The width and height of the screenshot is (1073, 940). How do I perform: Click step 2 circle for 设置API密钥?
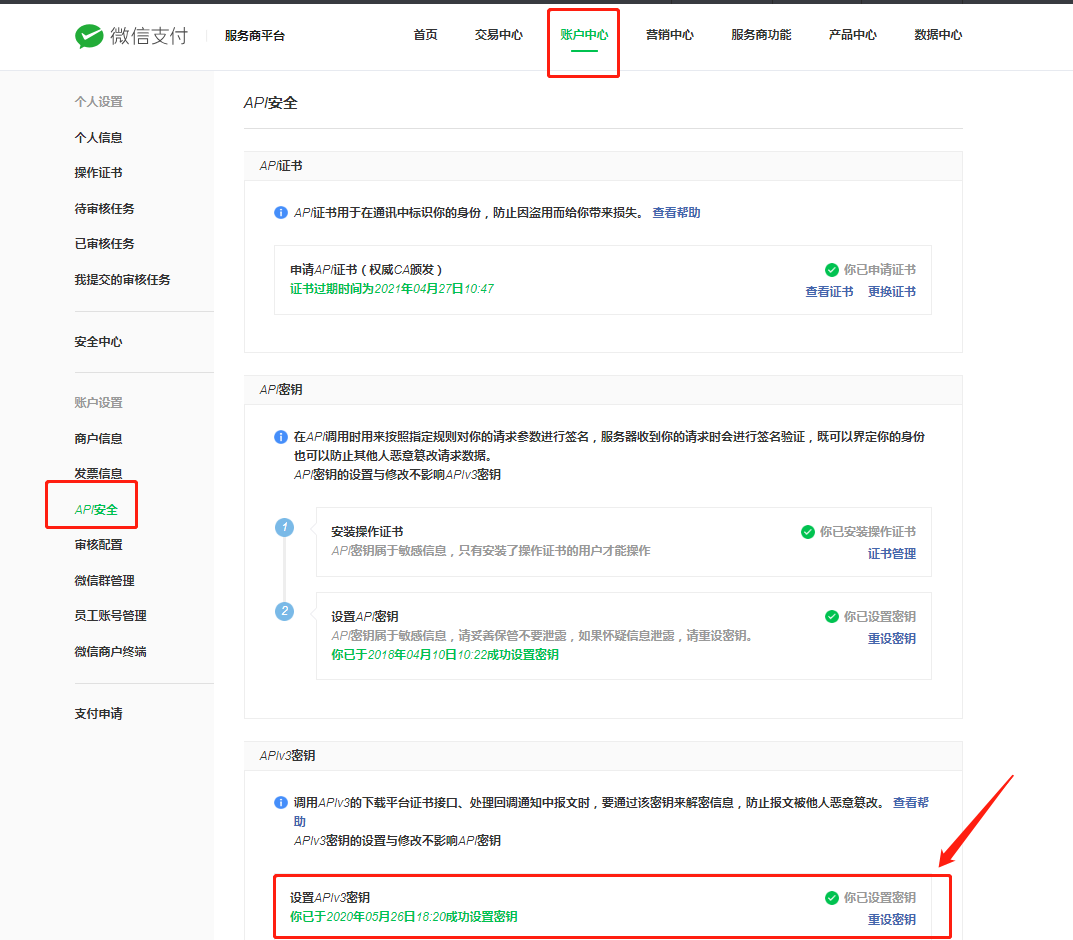pyautogui.click(x=285, y=611)
